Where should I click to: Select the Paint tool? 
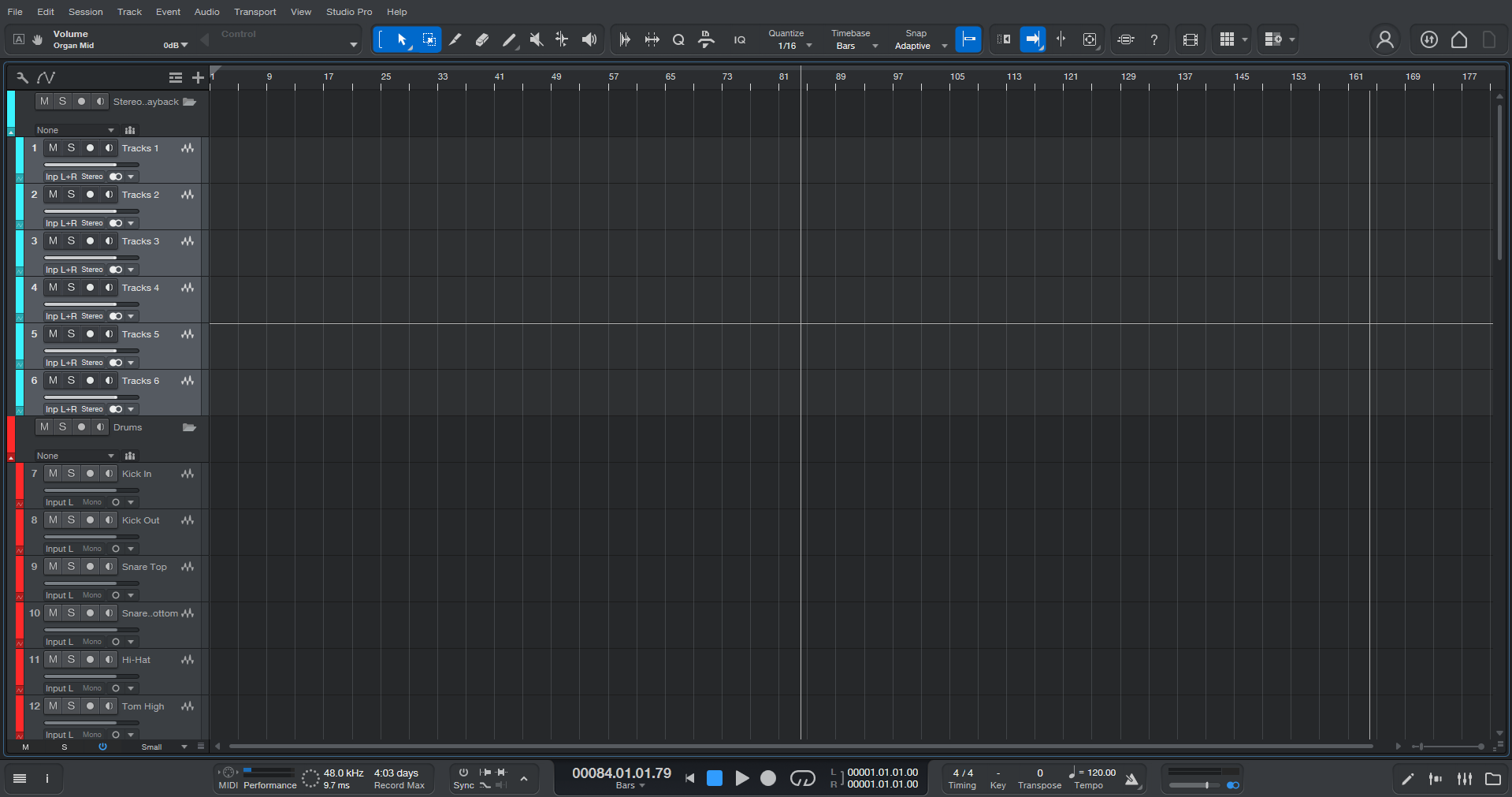510,39
